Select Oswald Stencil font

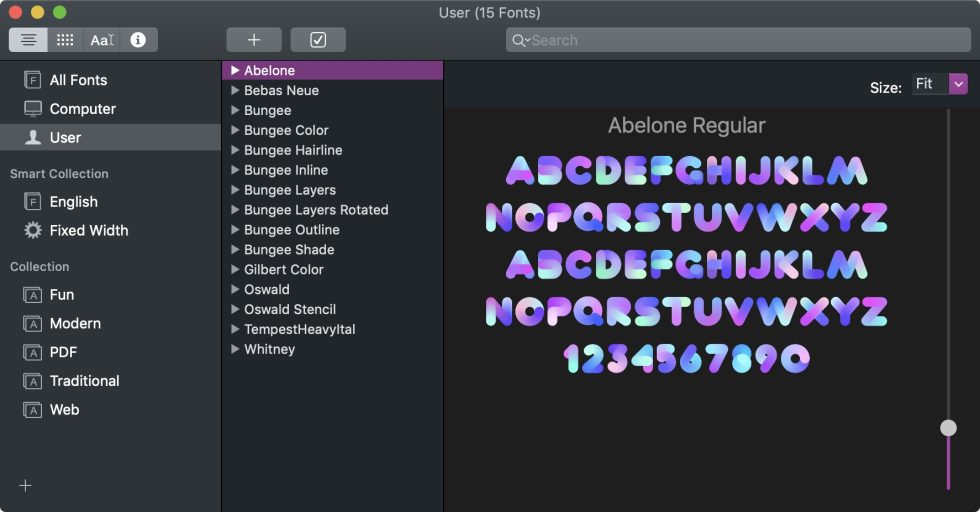tap(290, 309)
